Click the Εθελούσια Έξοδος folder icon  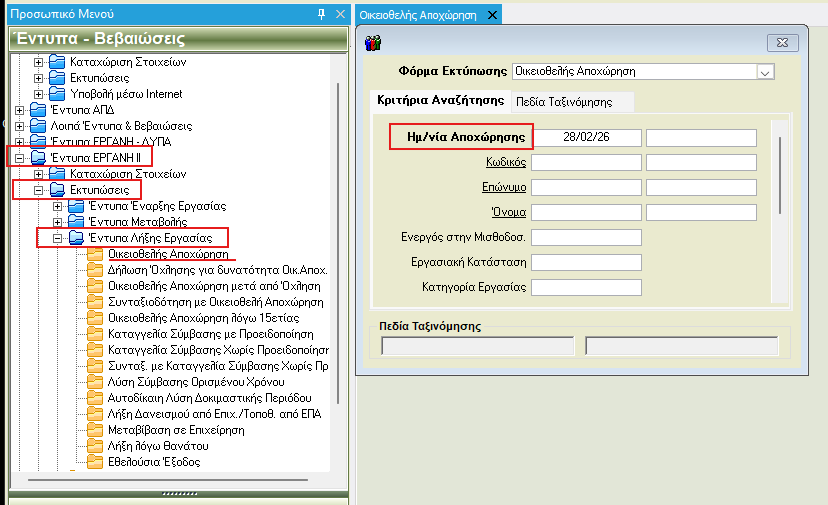click(95, 462)
